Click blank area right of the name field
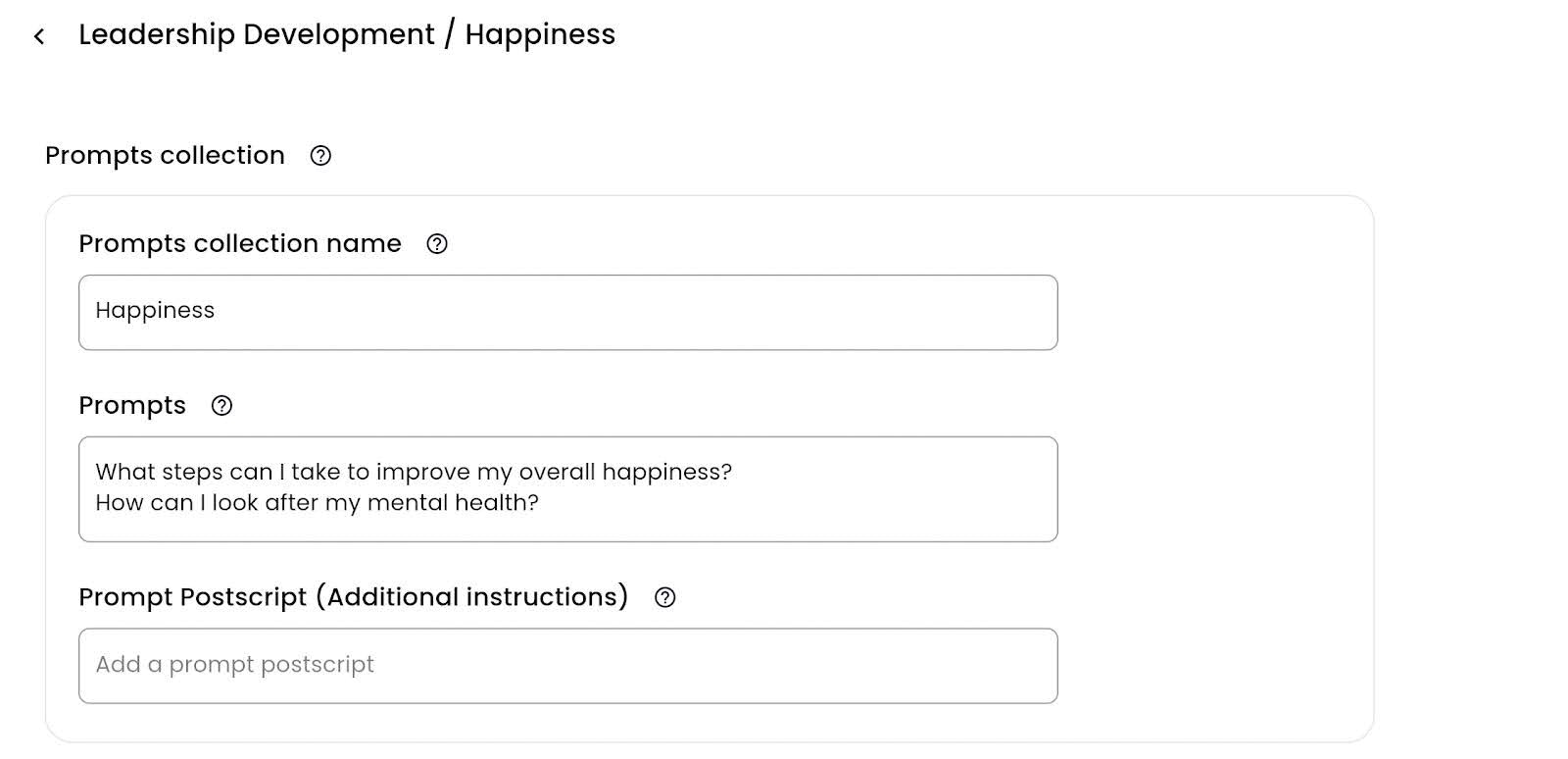 (x=1215, y=312)
